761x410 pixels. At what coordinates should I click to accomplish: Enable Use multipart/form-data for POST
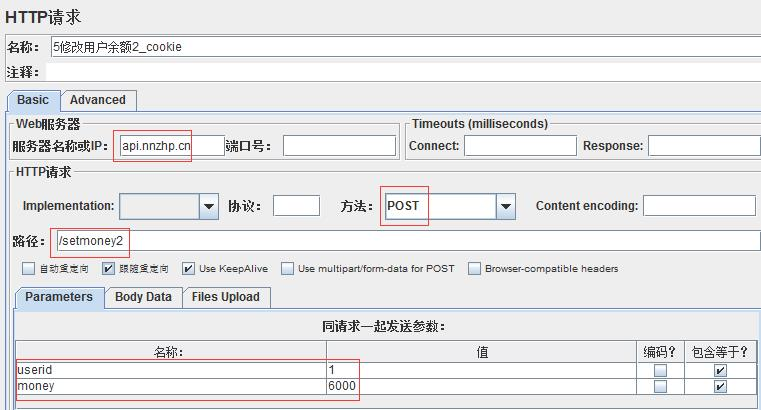pyautogui.click(x=287, y=268)
